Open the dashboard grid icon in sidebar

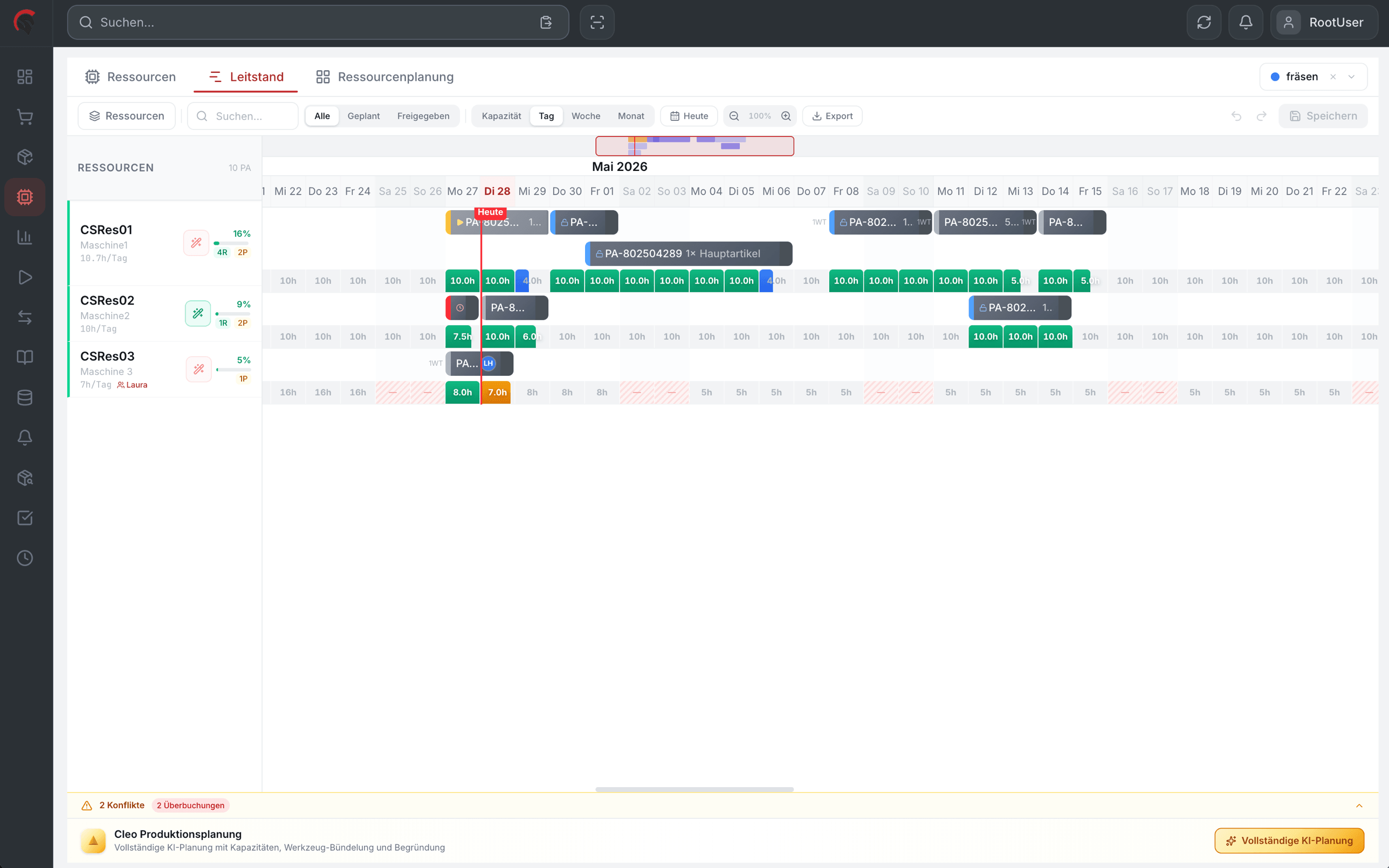(x=25, y=77)
